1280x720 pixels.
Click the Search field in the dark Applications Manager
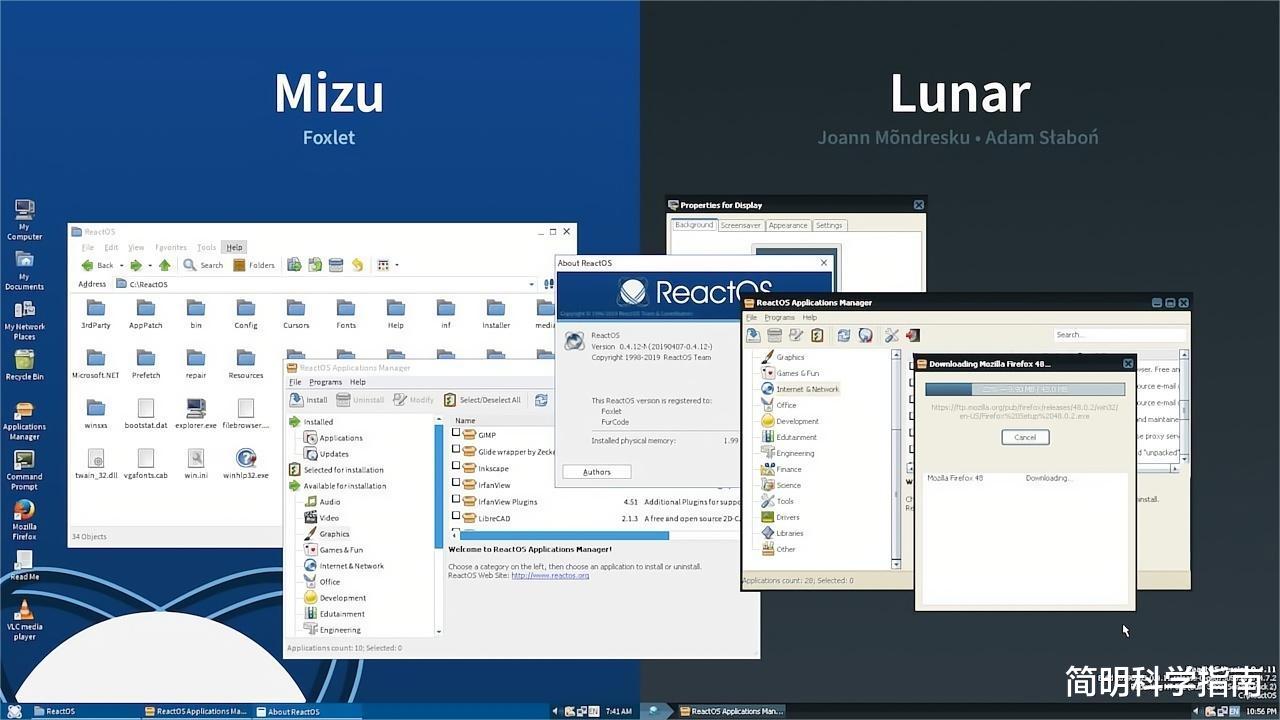[1120, 335]
